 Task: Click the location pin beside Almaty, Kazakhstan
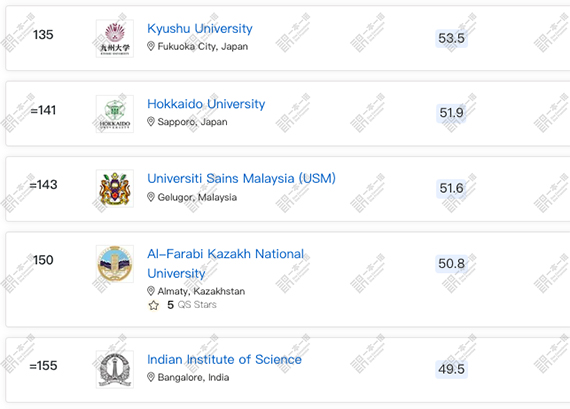(151, 291)
